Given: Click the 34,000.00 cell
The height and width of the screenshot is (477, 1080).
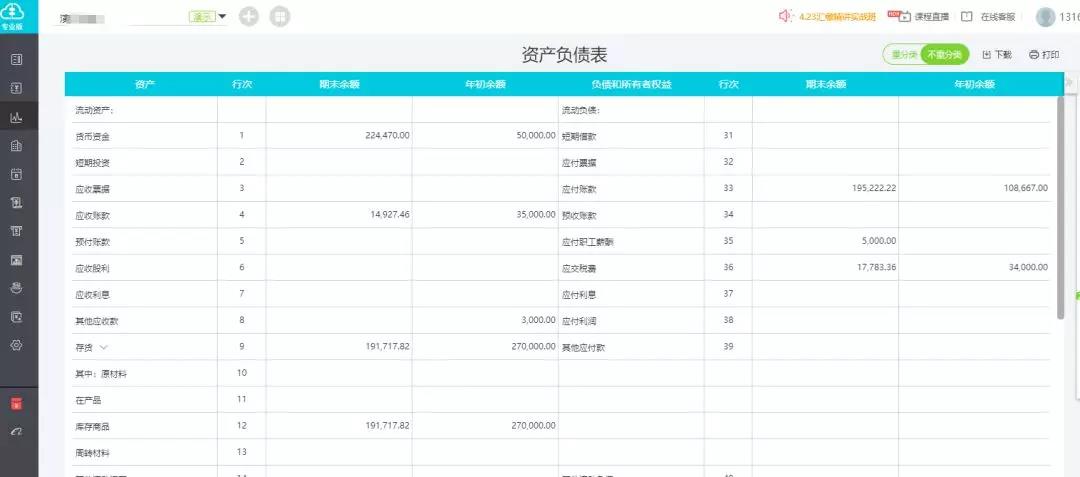Looking at the screenshot, I should pyautogui.click(x=1028, y=267).
